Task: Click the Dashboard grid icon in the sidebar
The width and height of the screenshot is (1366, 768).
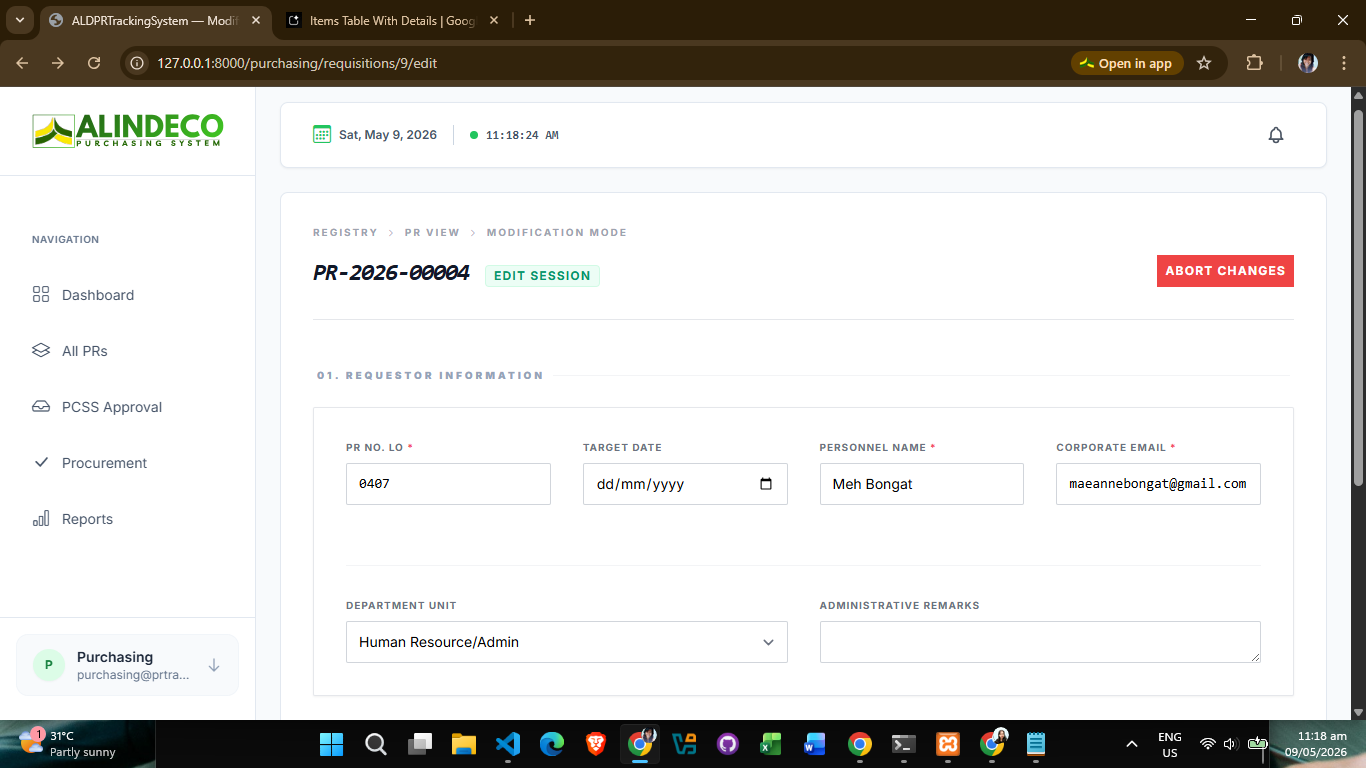Action: [x=41, y=294]
